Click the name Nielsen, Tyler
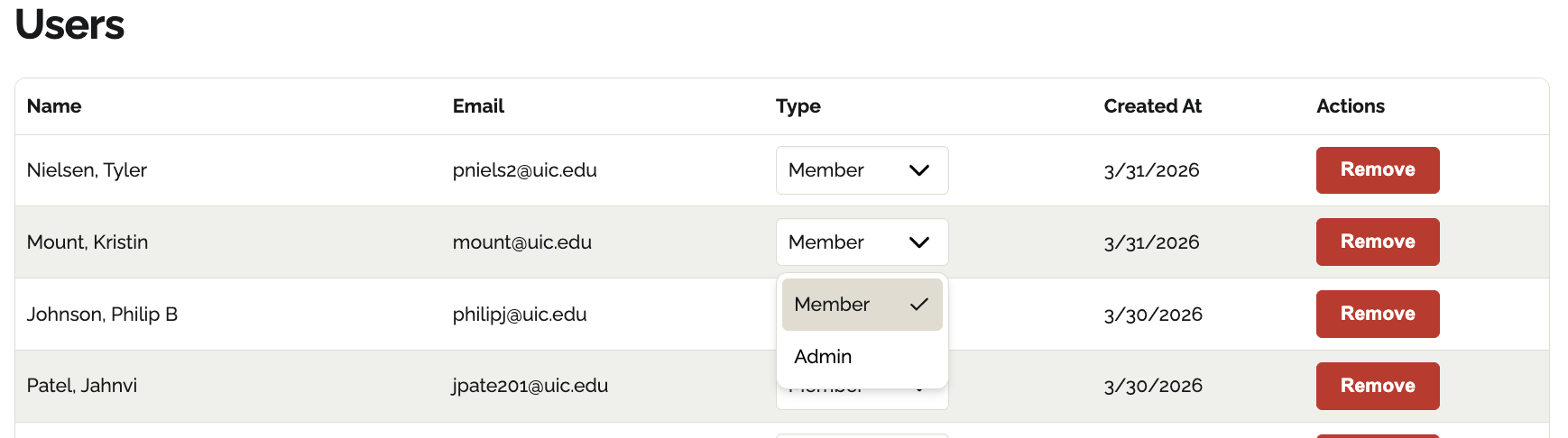1568x438 pixels. [87, 170]
